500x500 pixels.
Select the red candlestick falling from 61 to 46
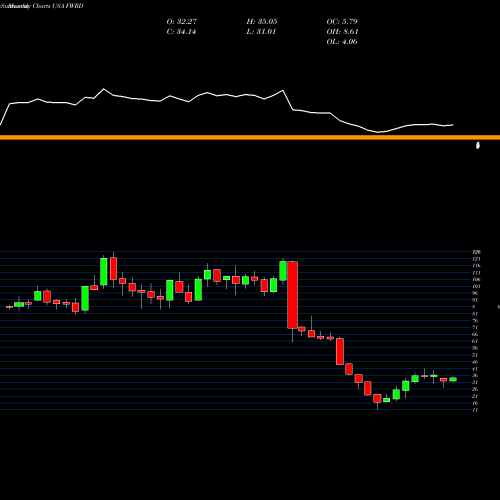[340, 351]
